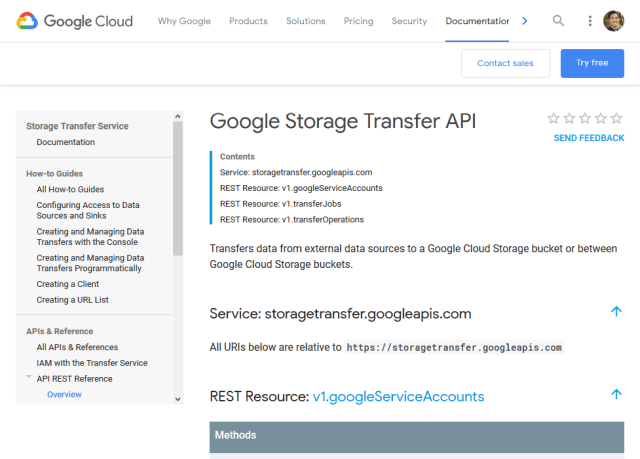Open IAM with the Transfer Service item
The height and width of the screenshot is (459, 640).
[92, 363]
